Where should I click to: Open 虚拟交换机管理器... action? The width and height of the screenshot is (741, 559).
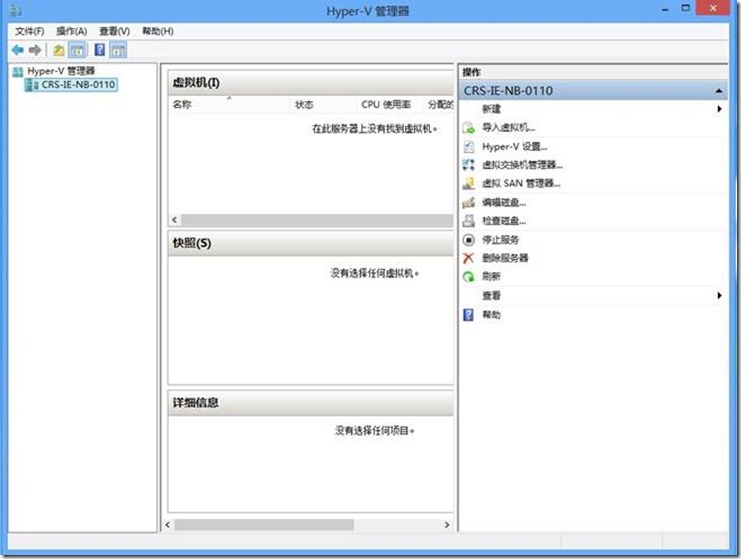[522, 165]
